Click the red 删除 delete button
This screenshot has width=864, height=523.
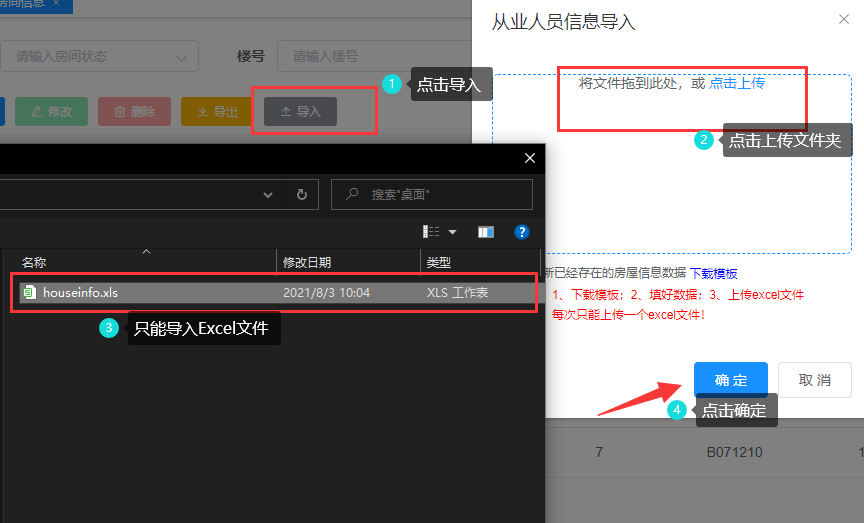(134, 111)
